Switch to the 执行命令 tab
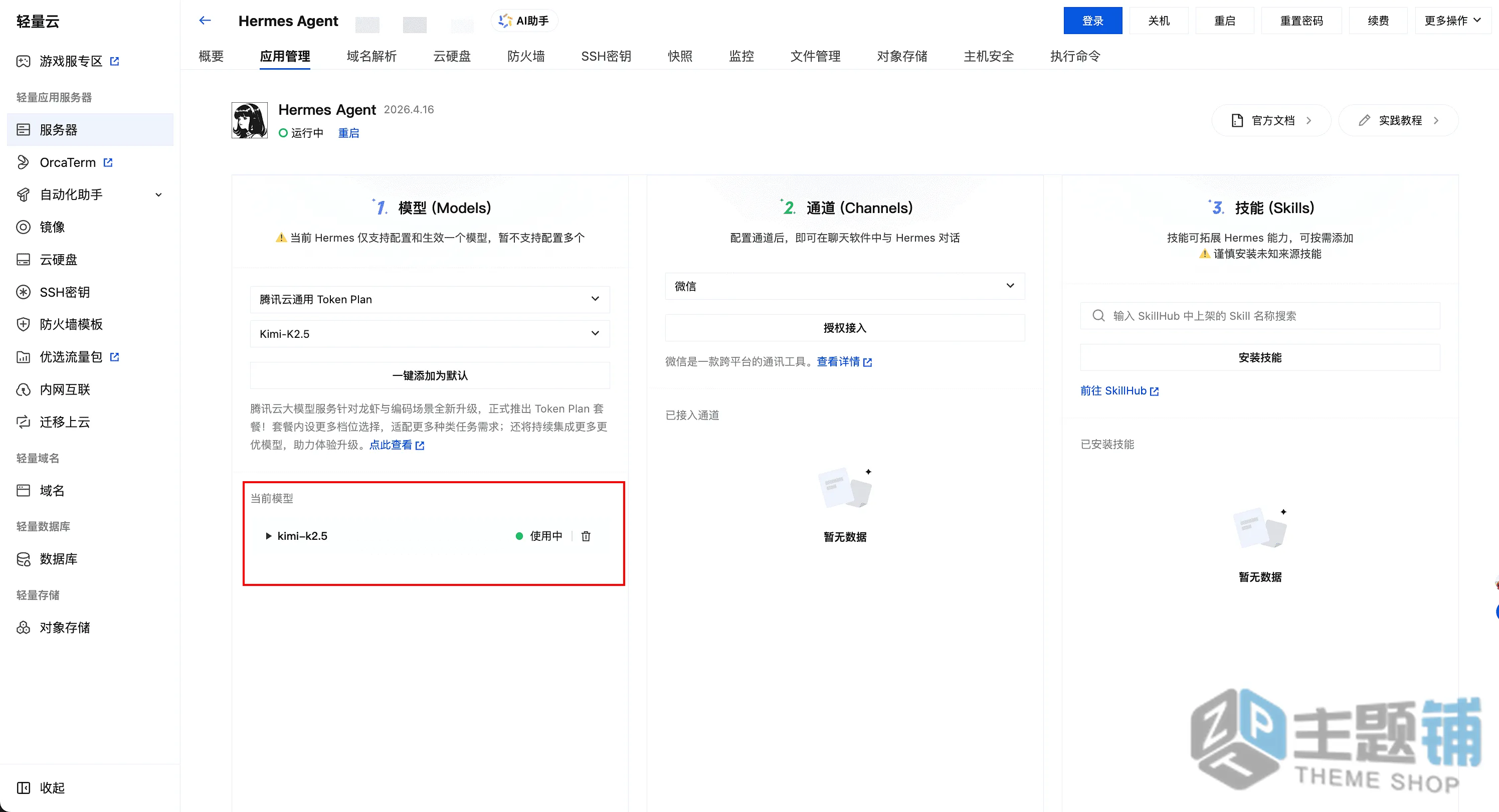 click(1075, 56)
